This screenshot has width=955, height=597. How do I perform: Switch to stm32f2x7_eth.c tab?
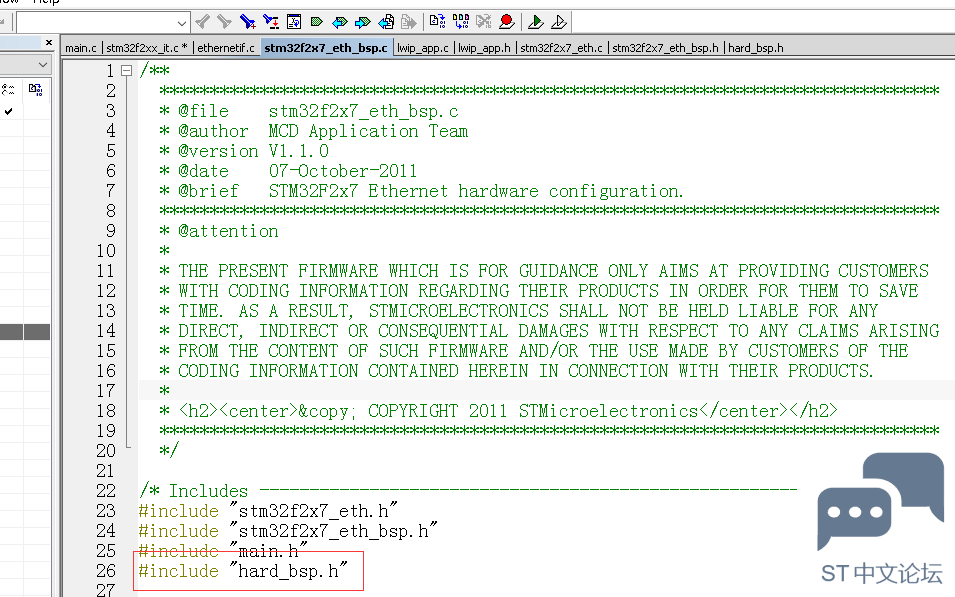[561, 48]
